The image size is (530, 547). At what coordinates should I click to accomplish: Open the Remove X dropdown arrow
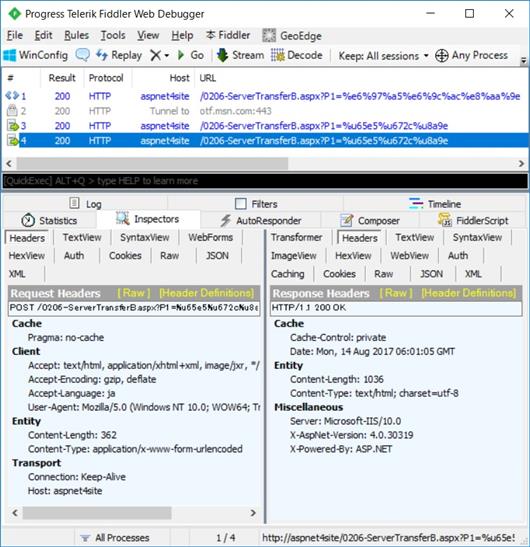pos(166,56)
